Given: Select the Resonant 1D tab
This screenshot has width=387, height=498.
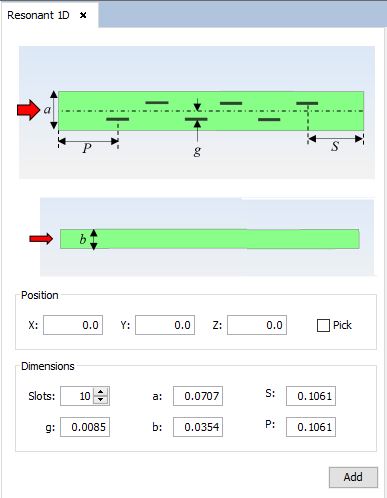Looking at the screenshot, I should pos(38,15).
